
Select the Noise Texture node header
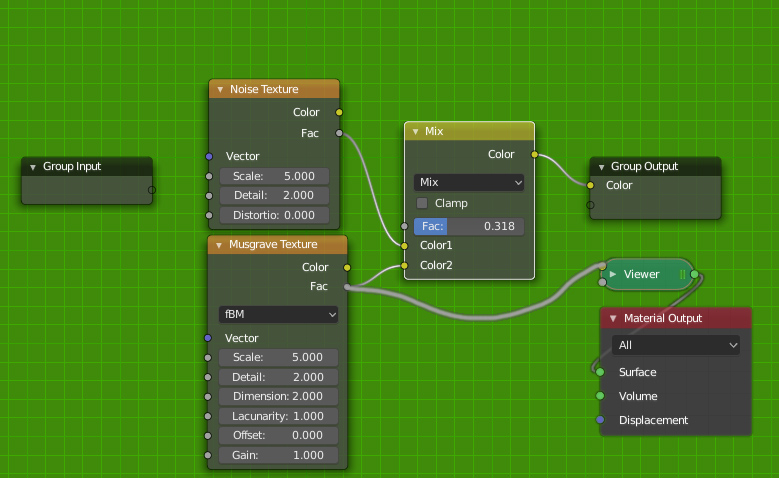tap(274, 89)
